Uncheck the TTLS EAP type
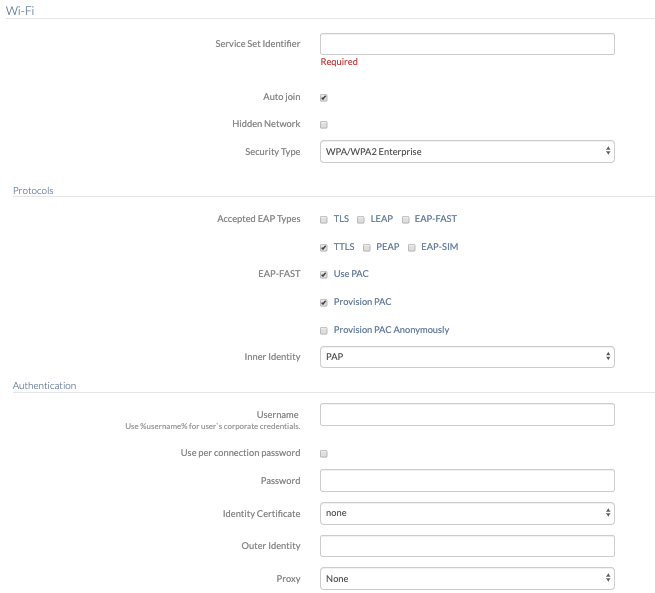 tap(324, 248)
